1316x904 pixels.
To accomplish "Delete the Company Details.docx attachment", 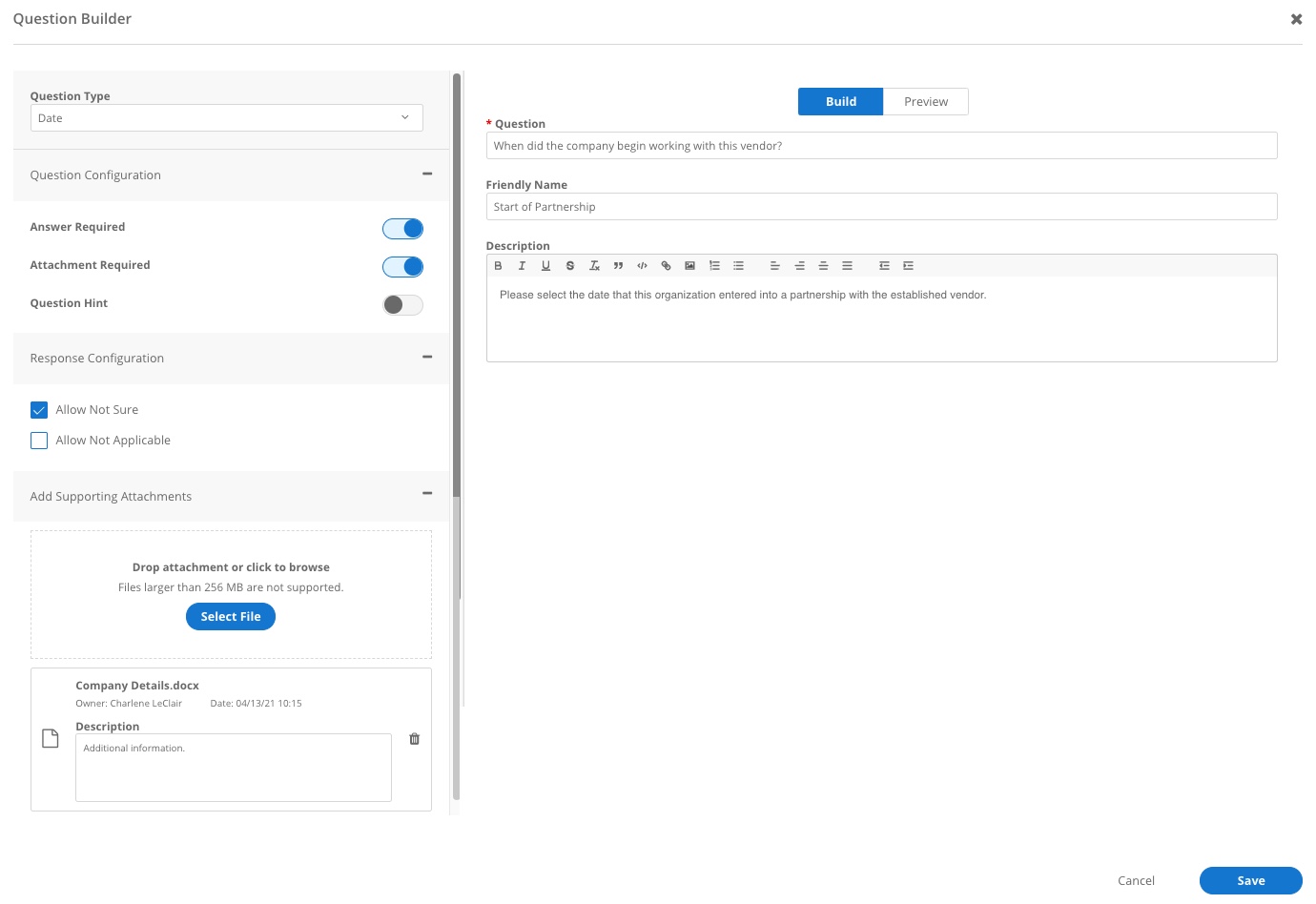I will coord(414,739).
